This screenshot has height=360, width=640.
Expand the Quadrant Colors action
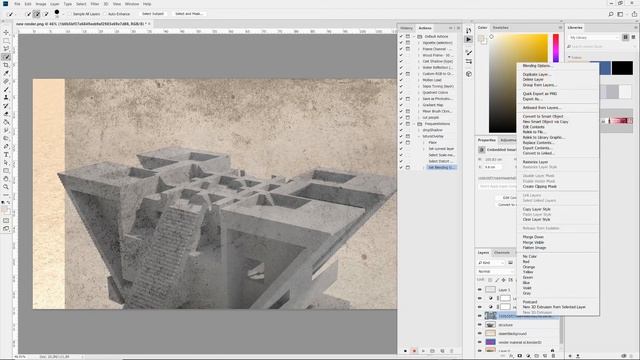[419, 92]
